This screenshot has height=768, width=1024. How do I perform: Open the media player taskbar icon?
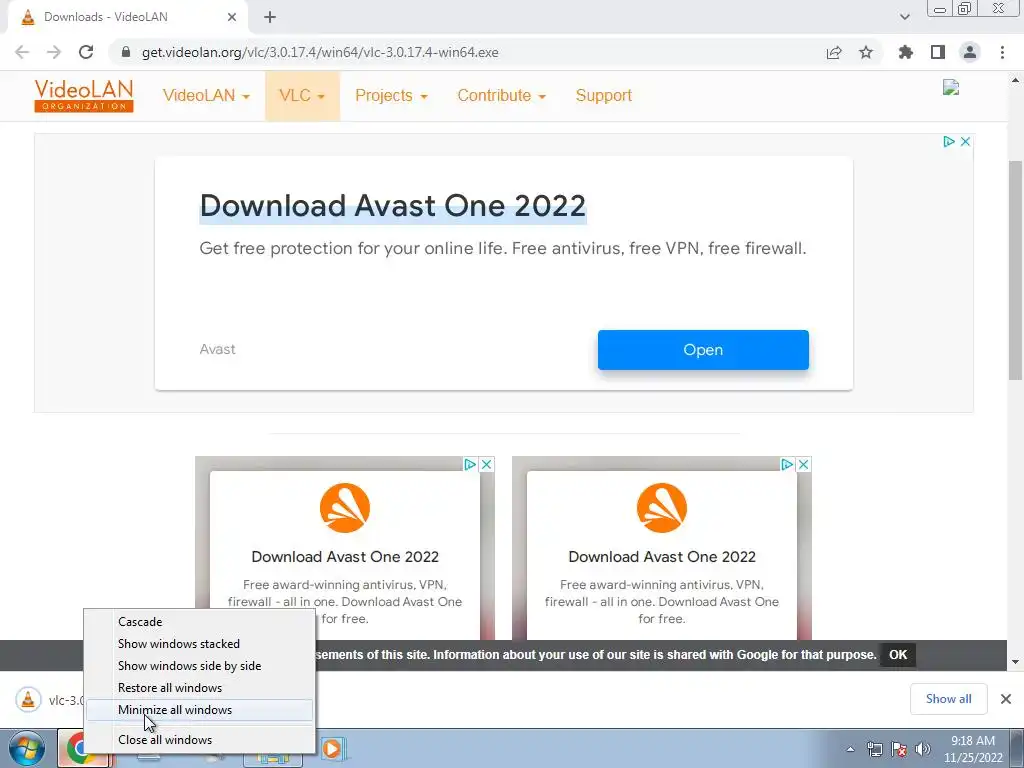(332, 749)
